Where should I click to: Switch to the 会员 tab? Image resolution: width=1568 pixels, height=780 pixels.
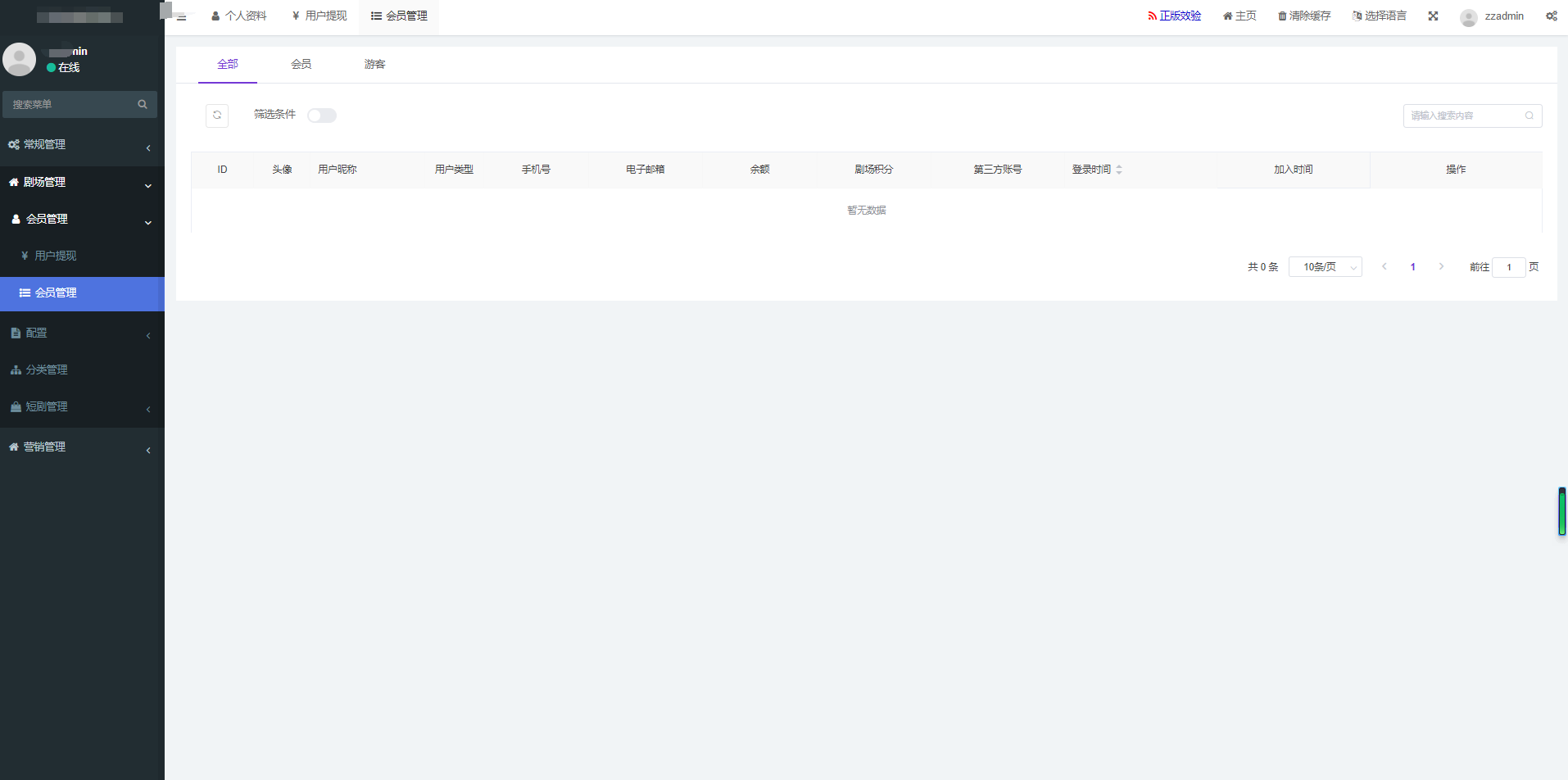pos(301,65)
